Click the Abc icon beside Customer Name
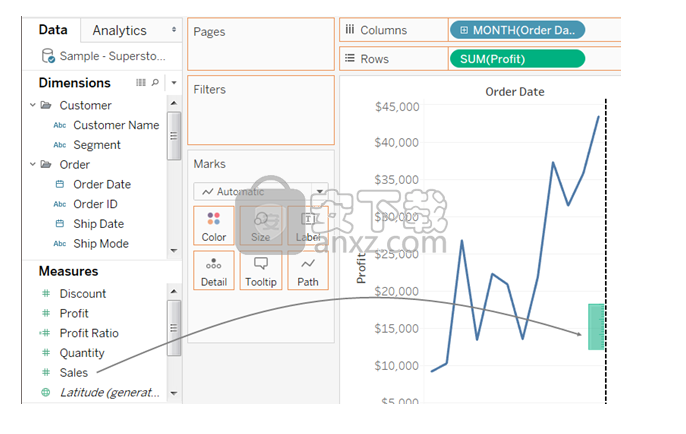Viewport: 686px width, 434px height. pyautogui.click(x=60, y=126)
